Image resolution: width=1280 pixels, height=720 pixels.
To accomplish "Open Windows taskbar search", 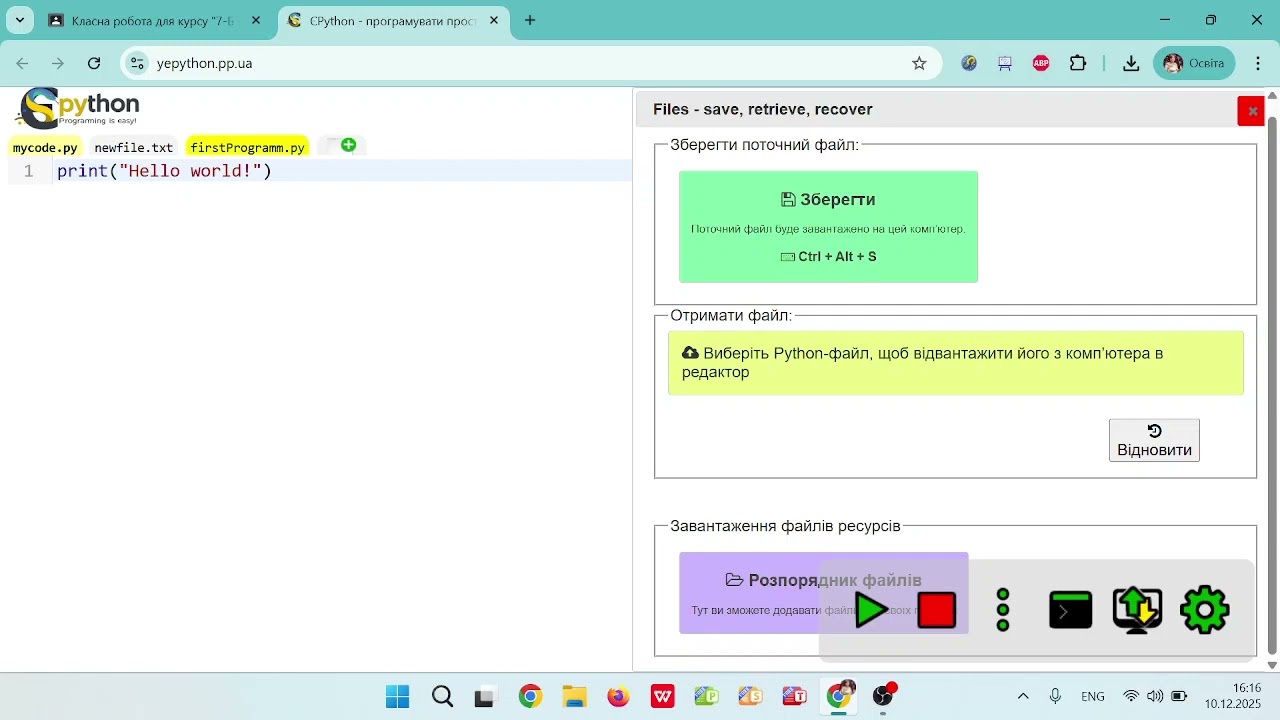I will (x=442, y=696).
